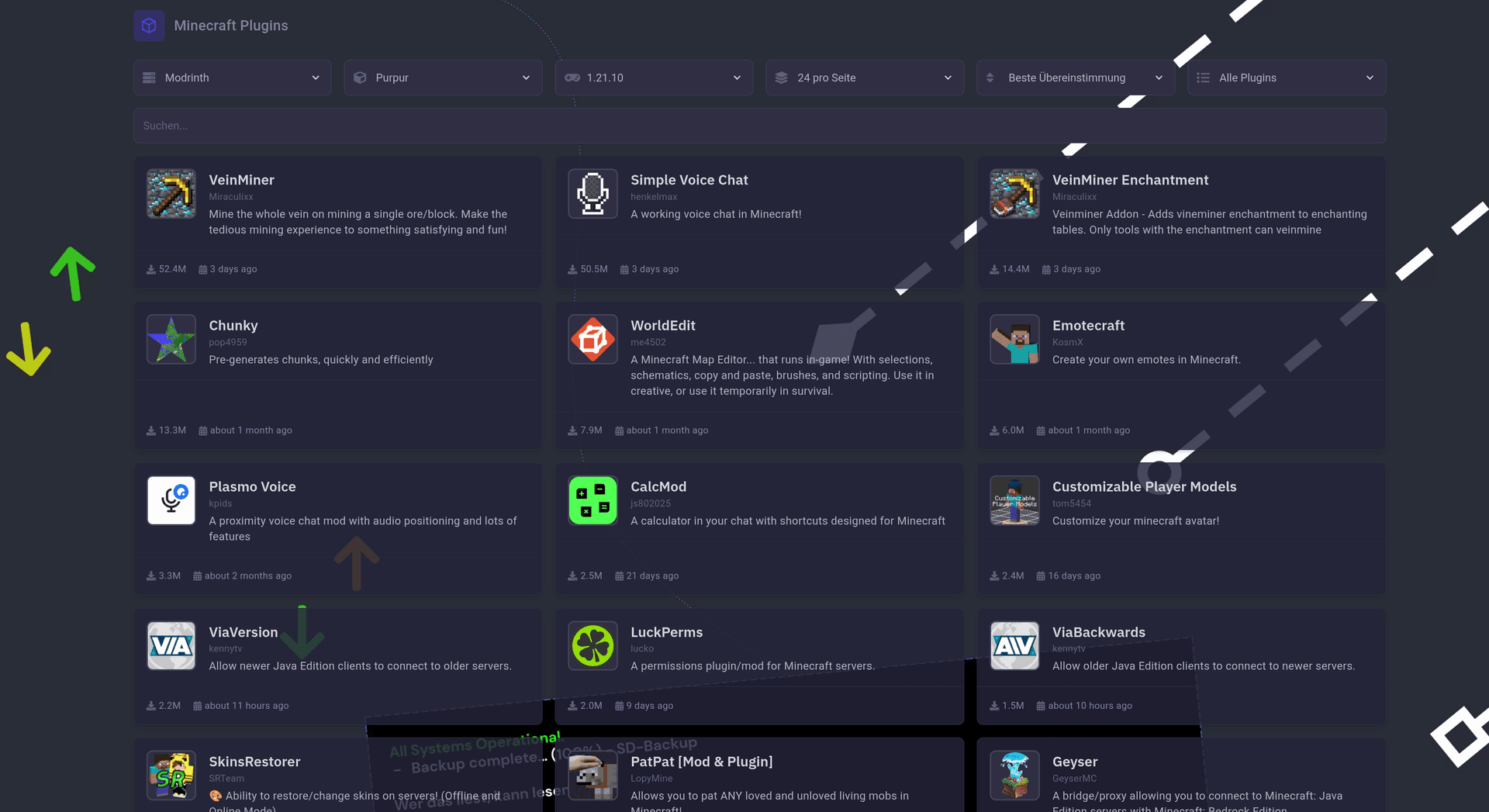This screenshot has width=1489, height=812.
Task: Click author name me4502
Action: 648,343
